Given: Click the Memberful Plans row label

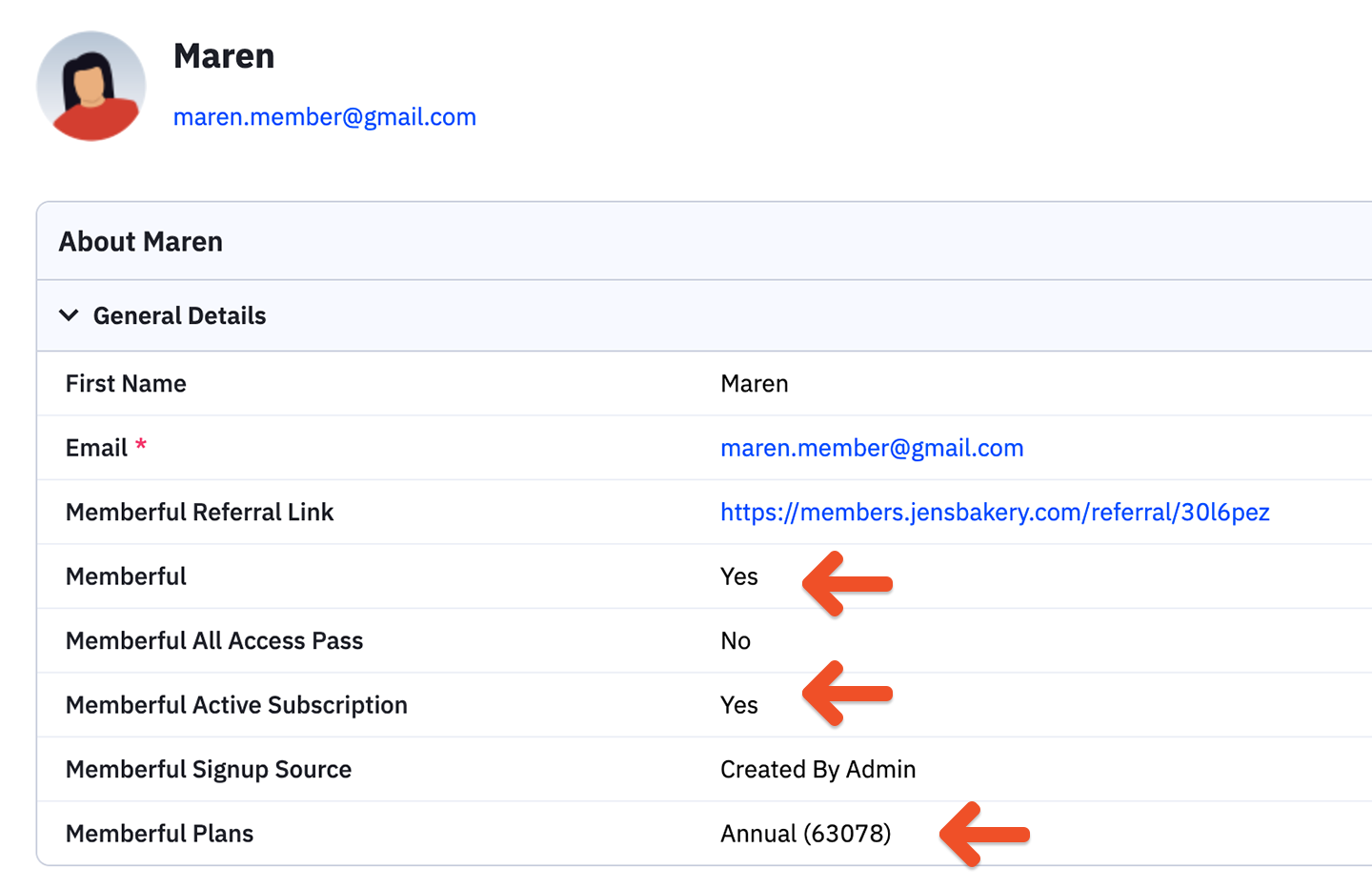Looking at the screenshot, I should click(x=159, y=833).
